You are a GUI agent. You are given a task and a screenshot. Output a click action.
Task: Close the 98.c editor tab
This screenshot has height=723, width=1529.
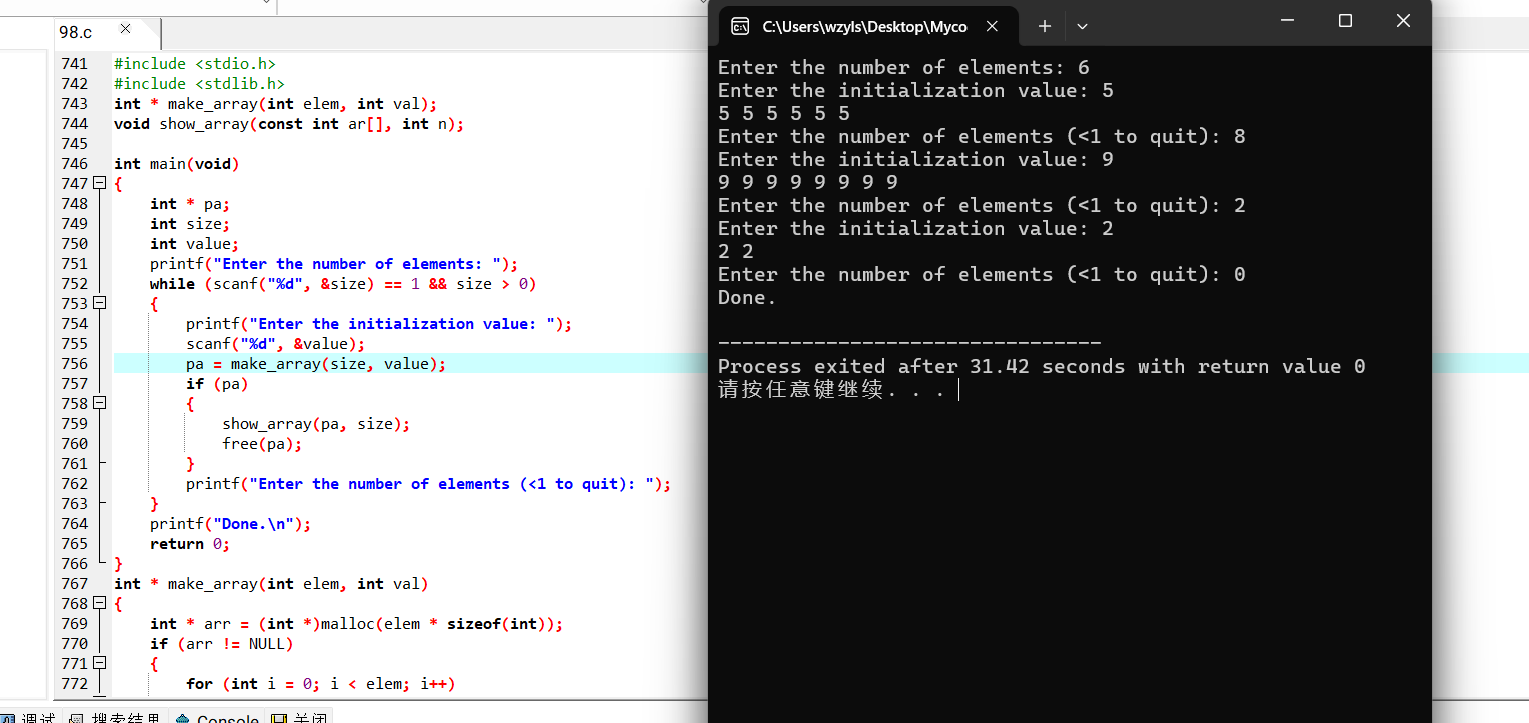125,29
